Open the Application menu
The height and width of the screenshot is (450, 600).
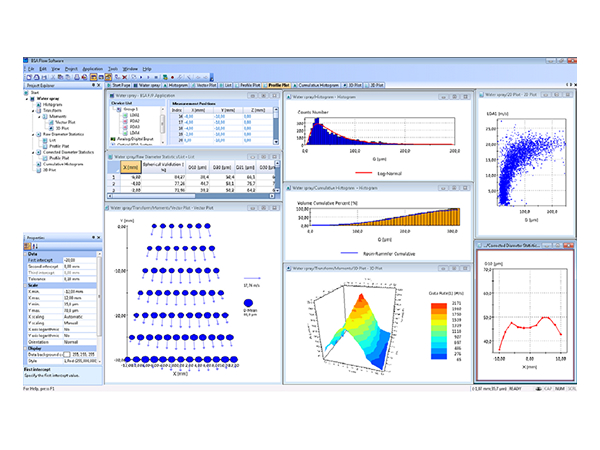[91, 68]
